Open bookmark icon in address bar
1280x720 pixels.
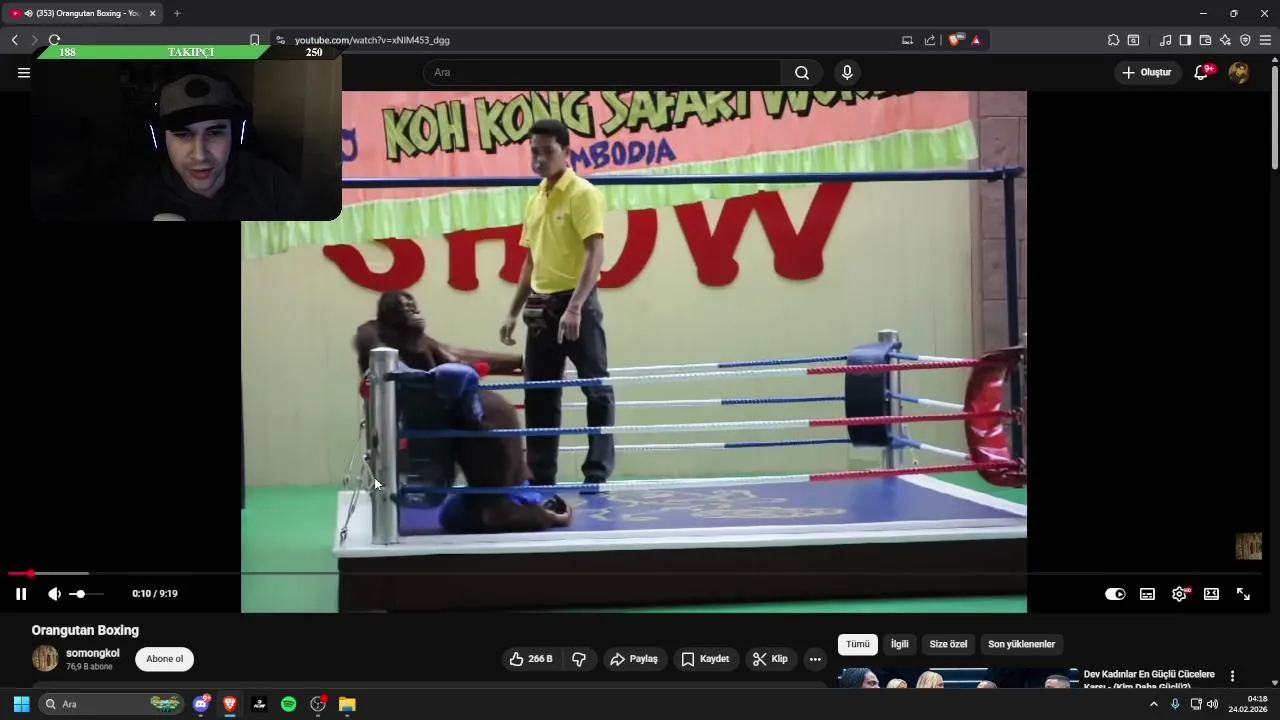[x=254, y=40]
